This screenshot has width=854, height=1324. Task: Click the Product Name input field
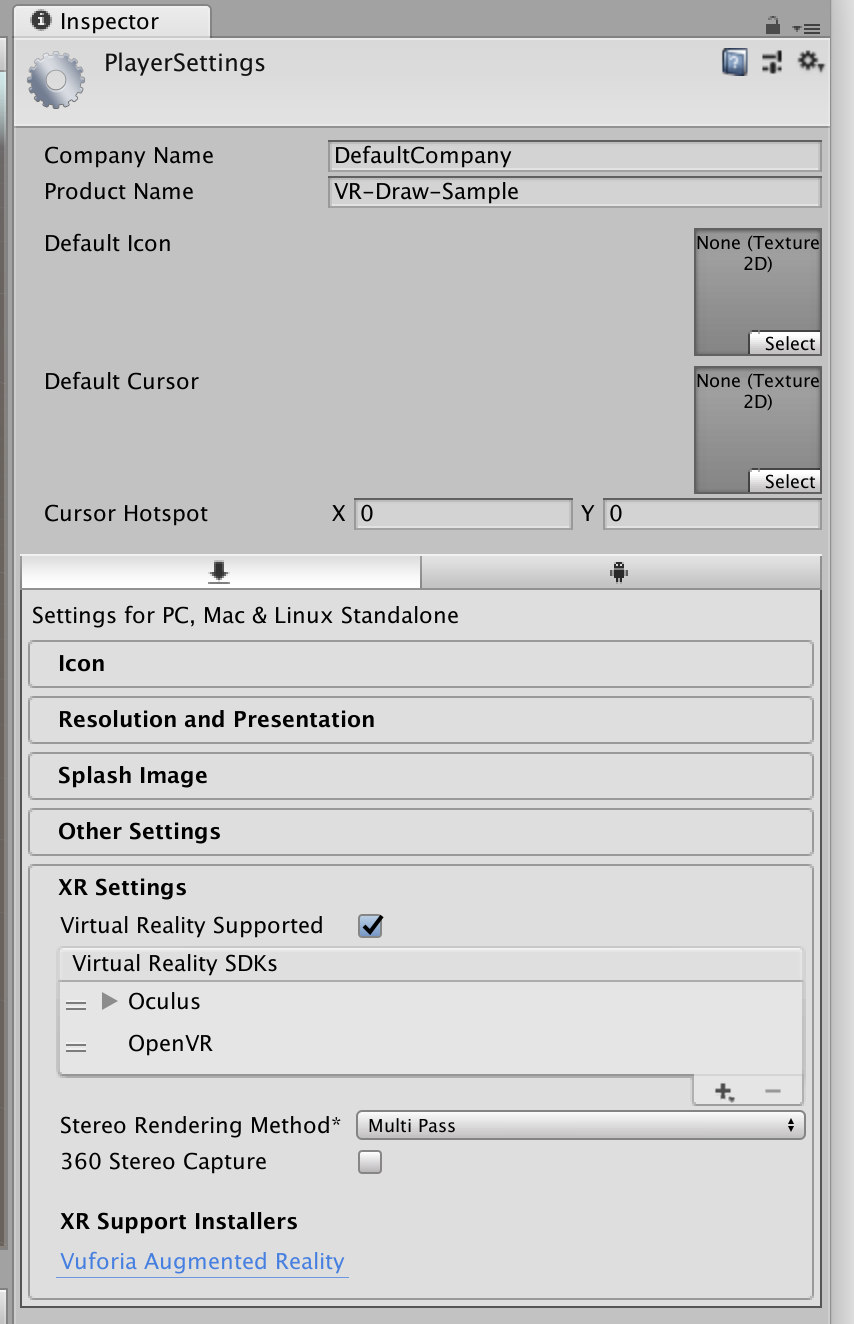click(x=574, y=192)
